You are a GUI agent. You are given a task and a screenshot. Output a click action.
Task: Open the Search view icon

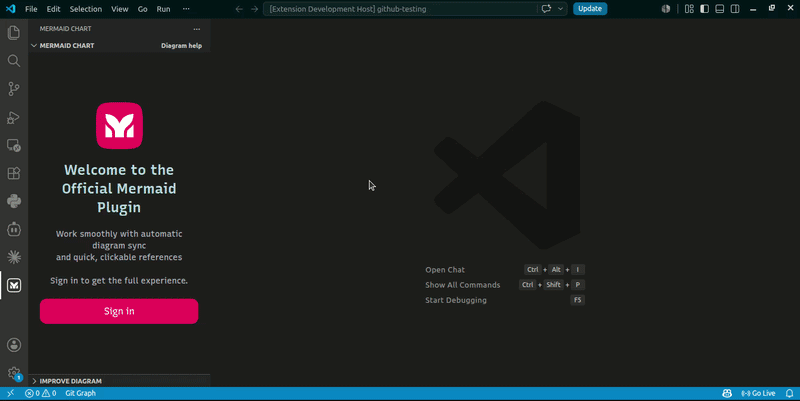pos(14,61)
